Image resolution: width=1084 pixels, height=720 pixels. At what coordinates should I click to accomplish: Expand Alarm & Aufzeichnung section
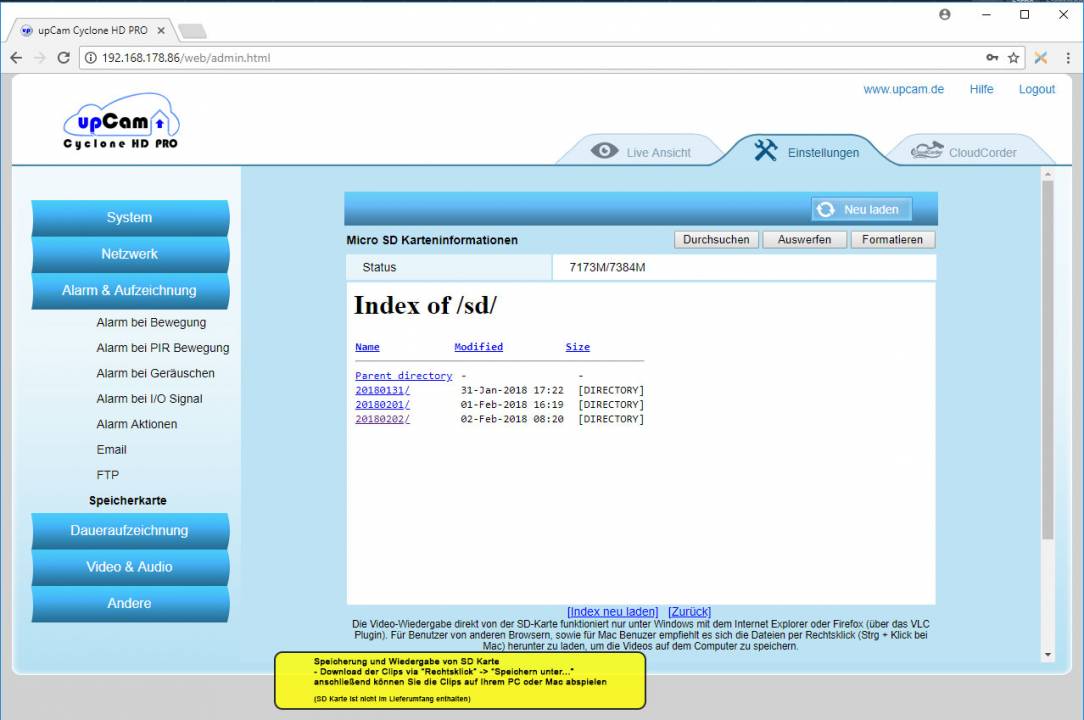(130, 291)
